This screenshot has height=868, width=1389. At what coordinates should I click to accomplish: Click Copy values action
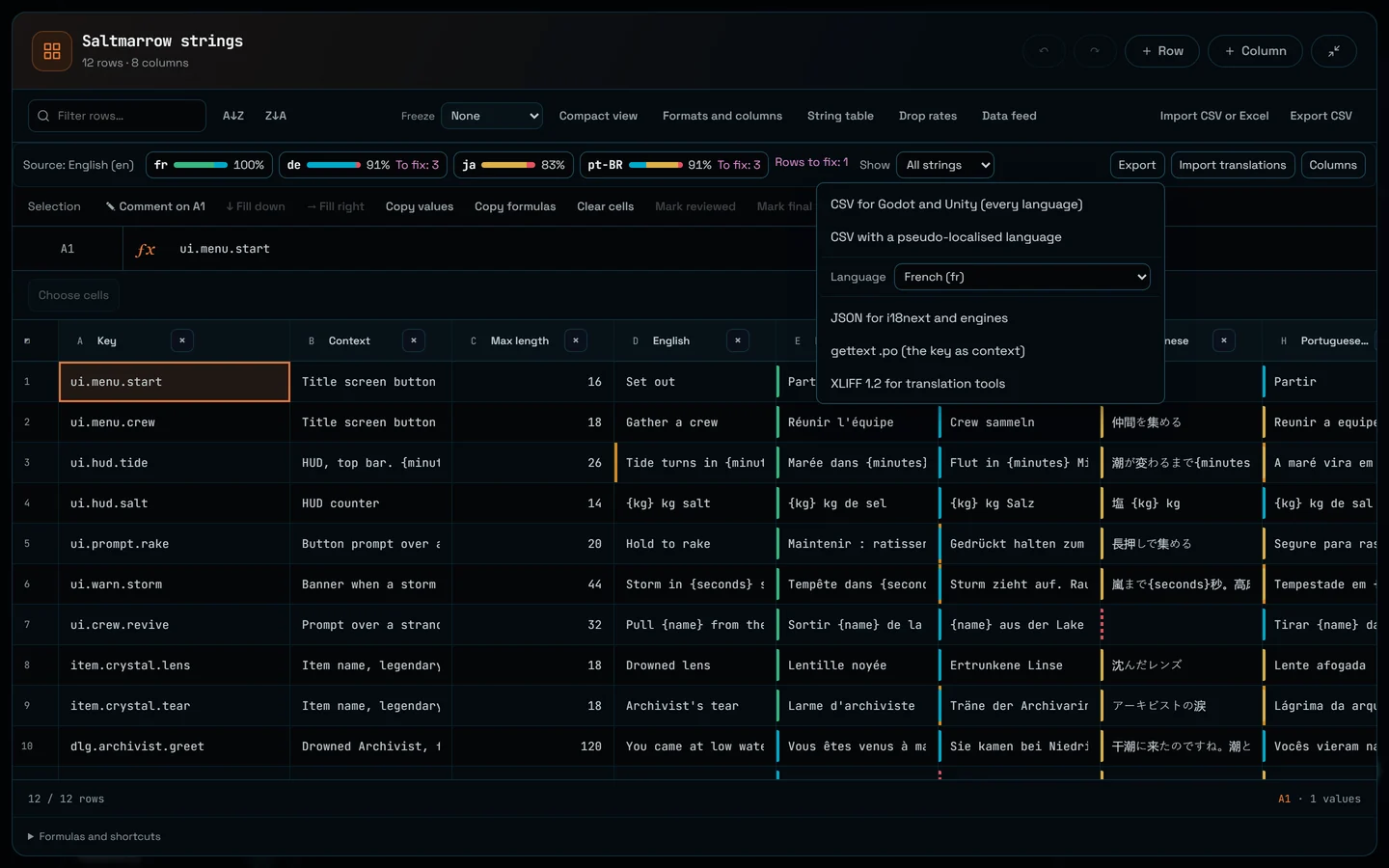[x=420, y=206]
